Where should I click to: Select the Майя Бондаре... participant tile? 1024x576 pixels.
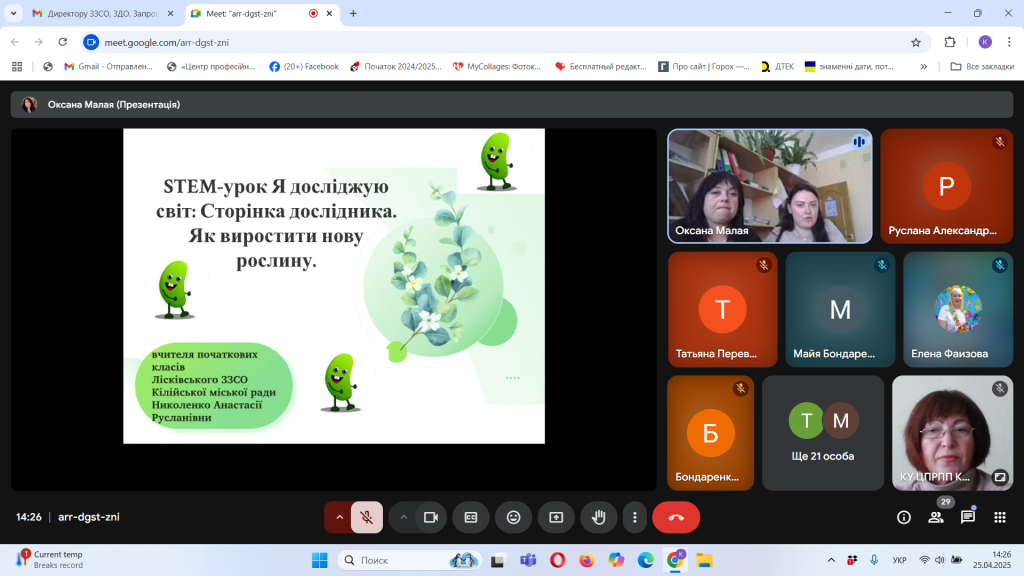840,310
